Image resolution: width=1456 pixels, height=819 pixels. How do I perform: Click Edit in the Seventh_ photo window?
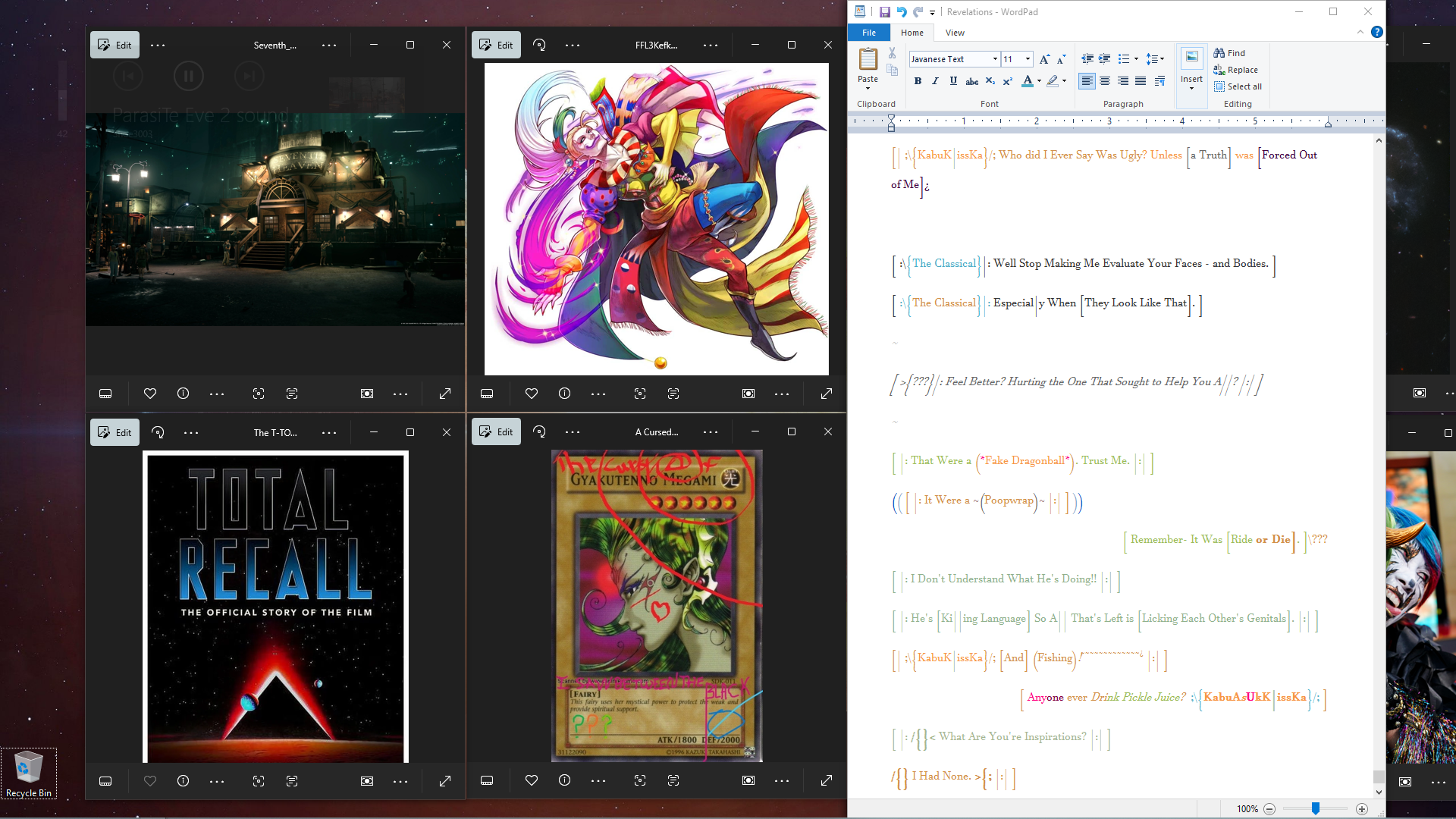point(115,45)
